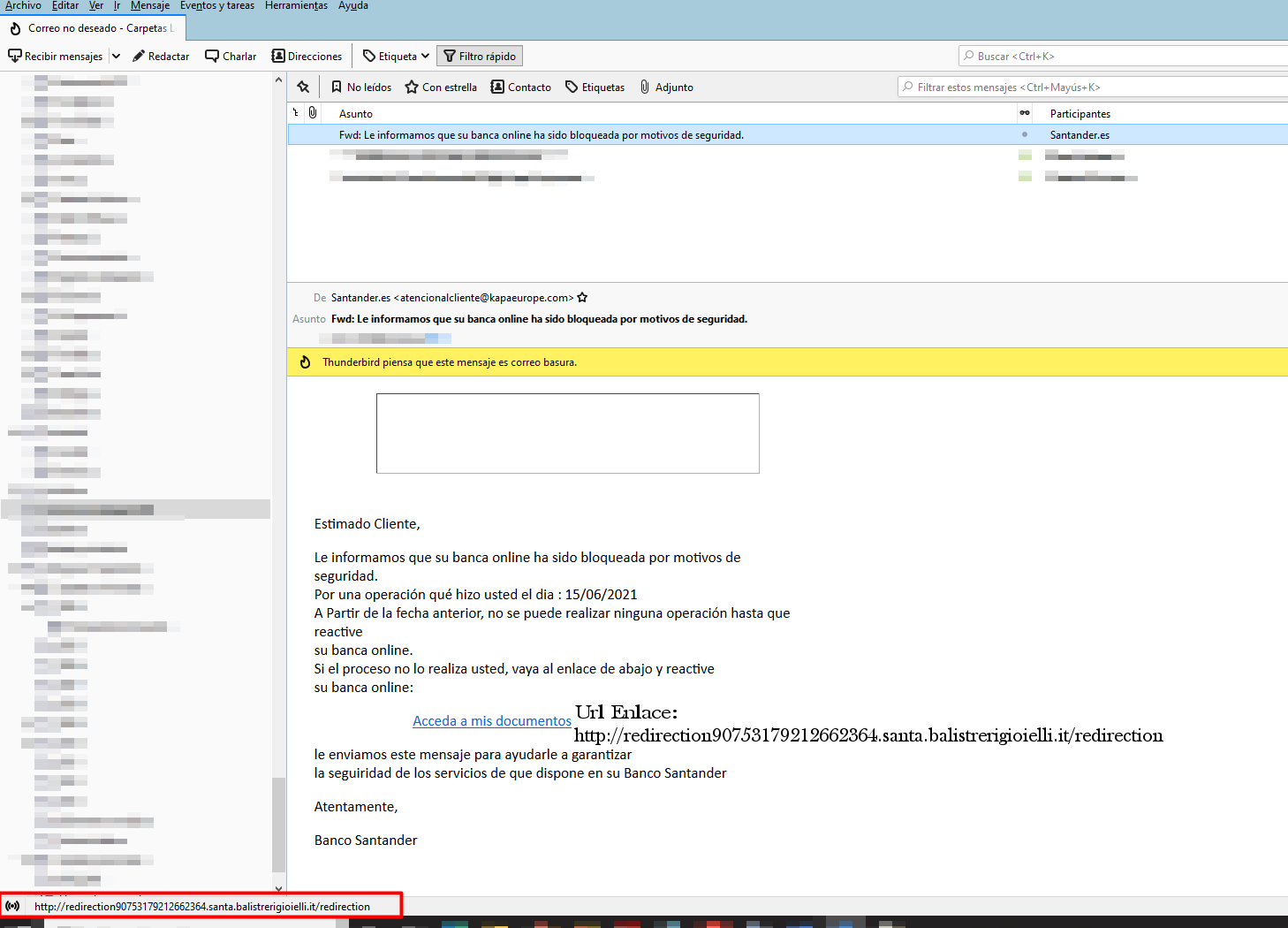Open the Redactar compose message icon
1288x928 pixels.
coord(161,56)
